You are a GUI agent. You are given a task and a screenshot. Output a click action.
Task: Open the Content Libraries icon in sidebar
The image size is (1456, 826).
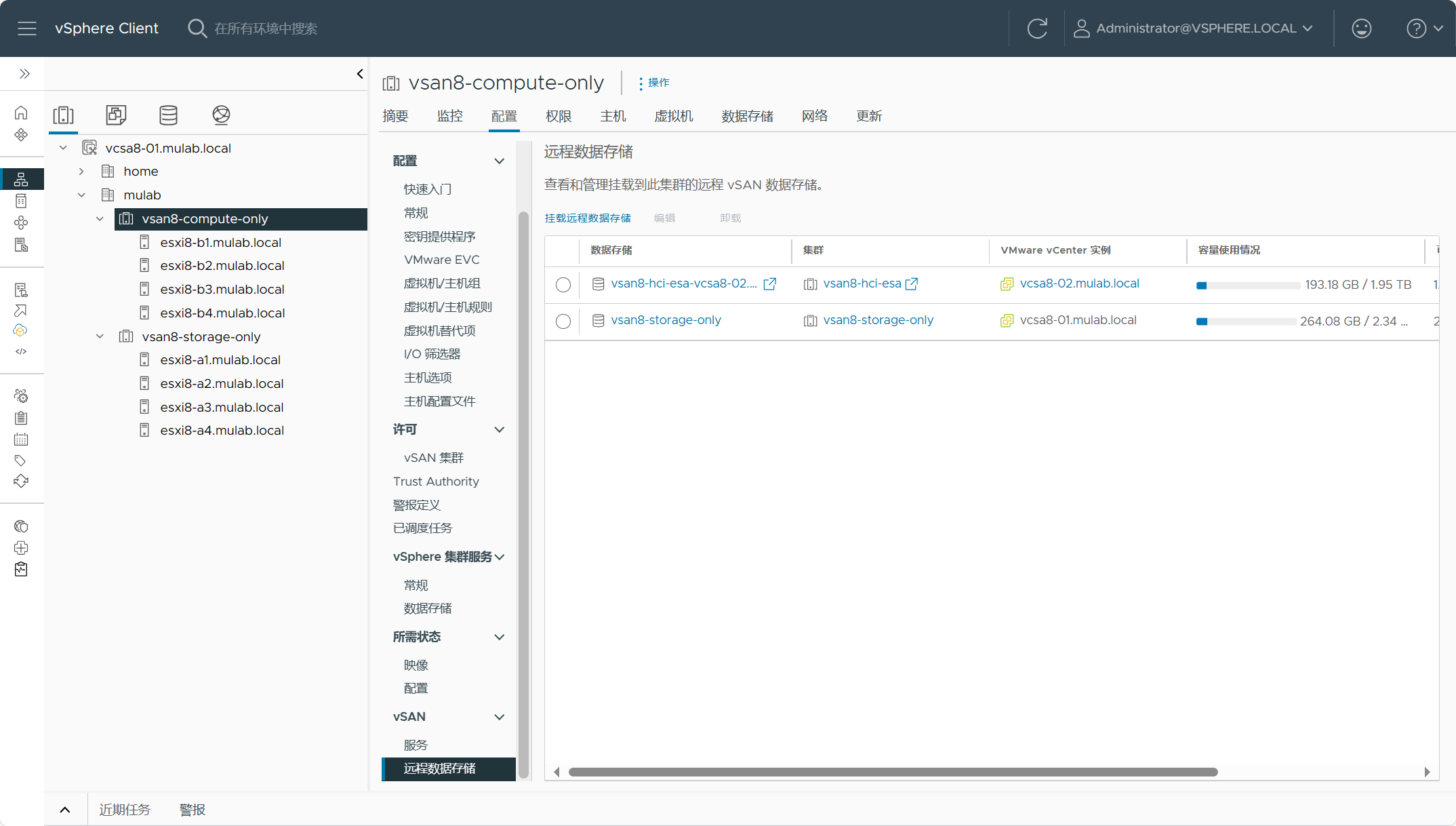pos(21,201)
